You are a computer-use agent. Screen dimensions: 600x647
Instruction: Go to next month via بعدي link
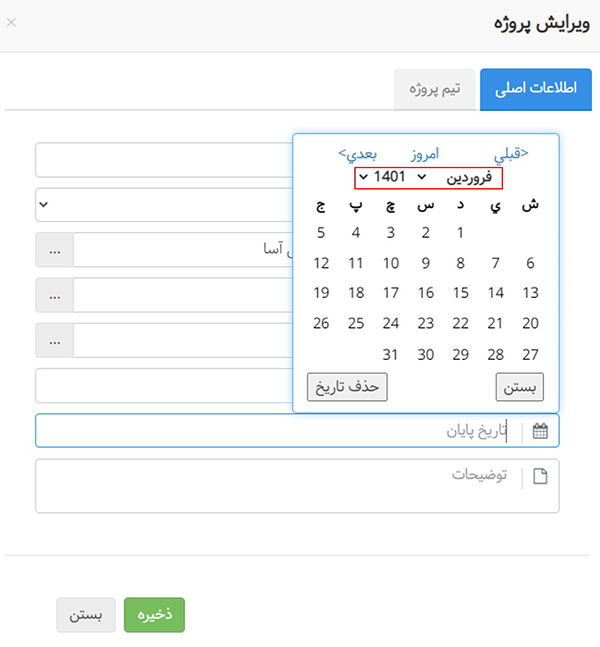tap(357, 153)
